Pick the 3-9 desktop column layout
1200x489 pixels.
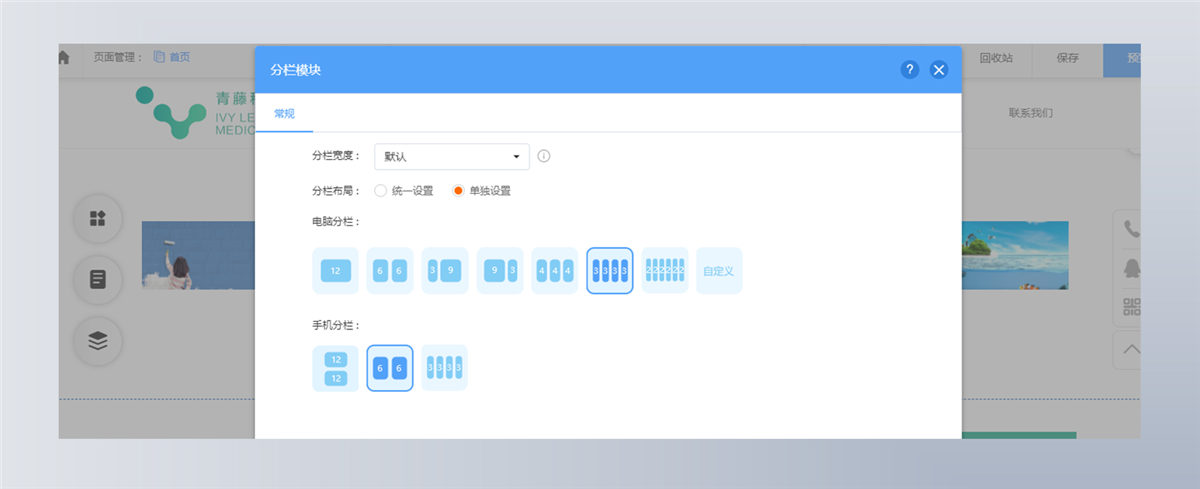point(445,270)
